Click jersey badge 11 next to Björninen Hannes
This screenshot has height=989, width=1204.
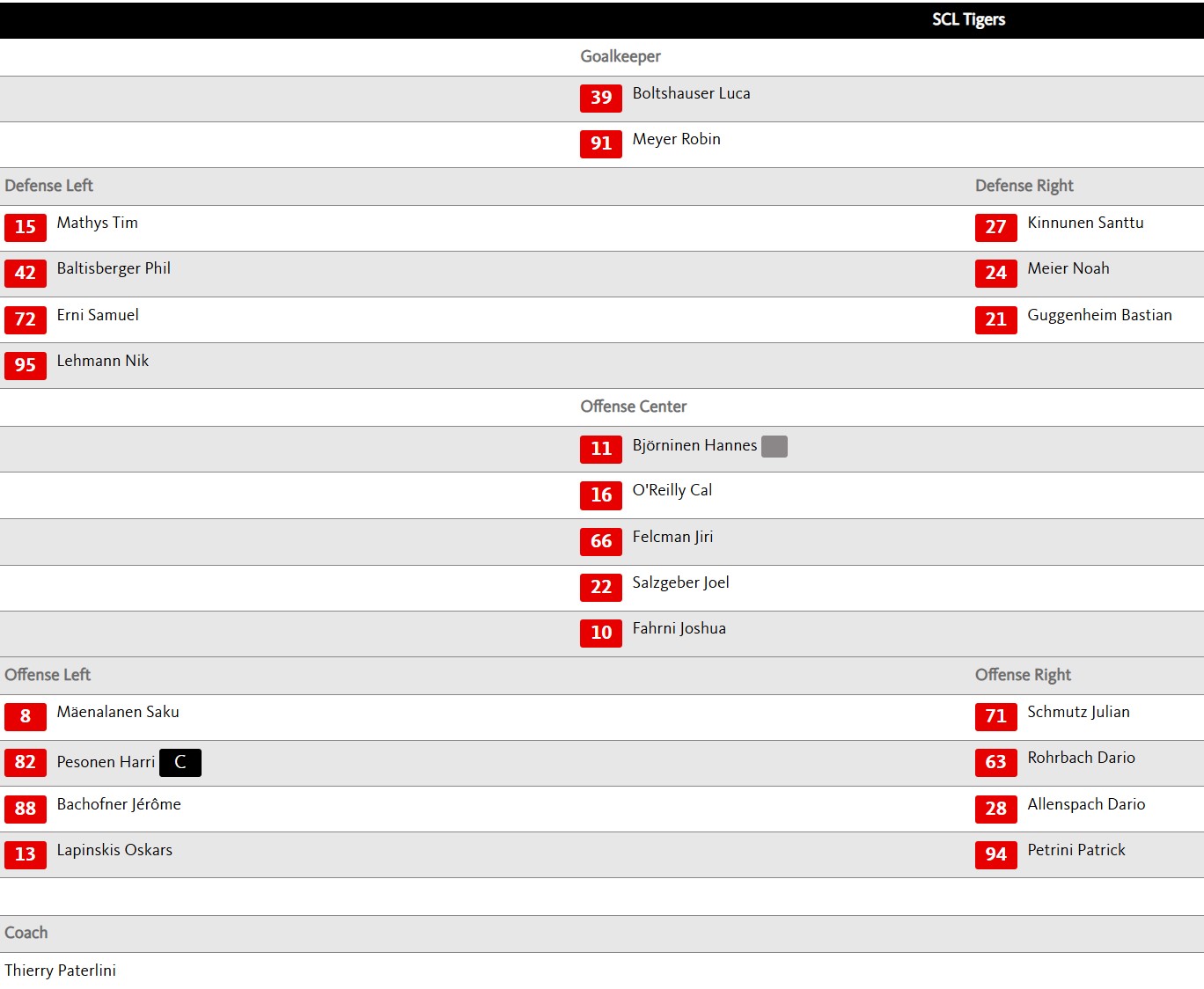(601, 449)
